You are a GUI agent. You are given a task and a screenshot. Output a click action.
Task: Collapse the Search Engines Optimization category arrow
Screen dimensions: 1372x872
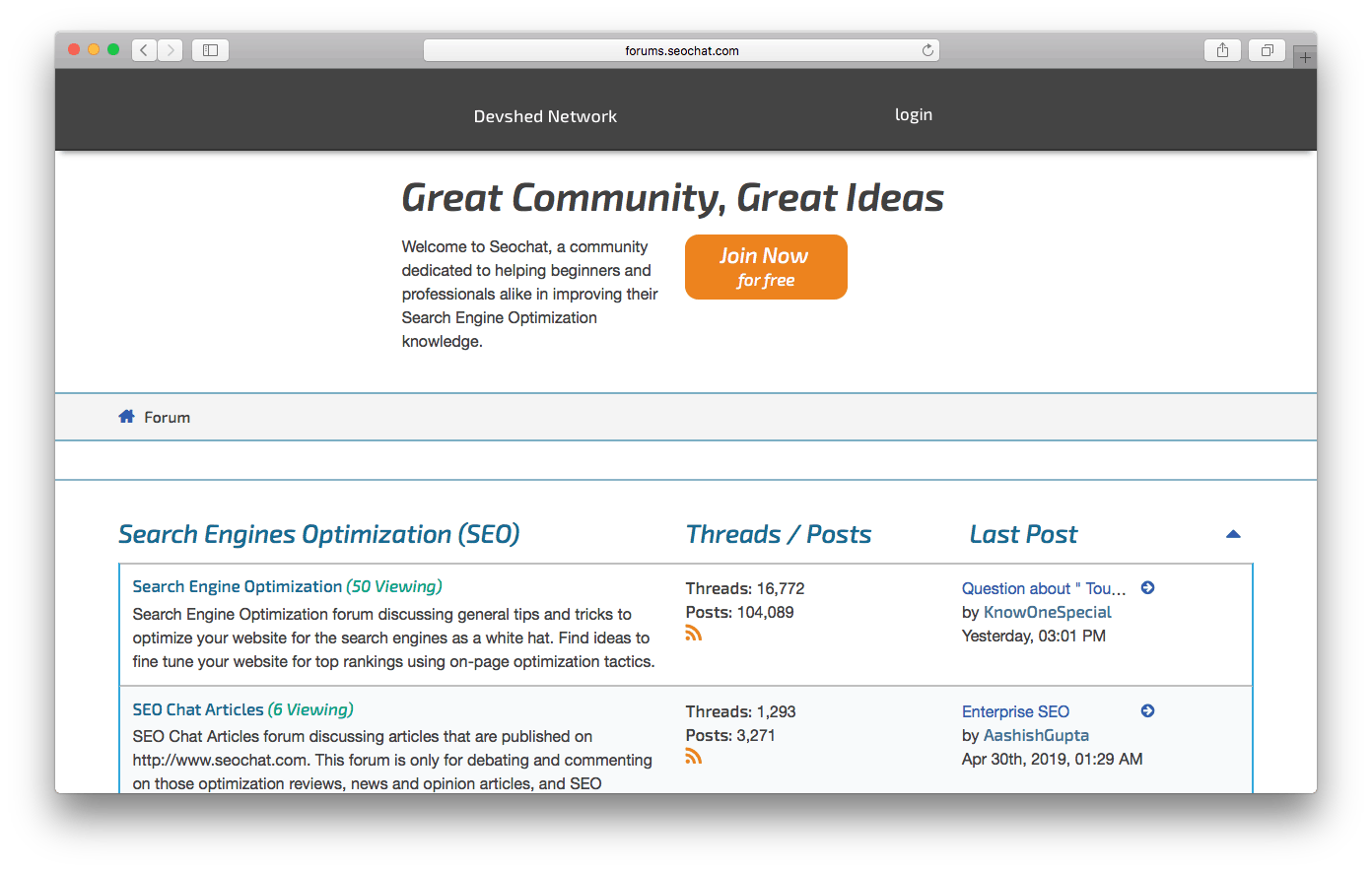(1233, 534)
